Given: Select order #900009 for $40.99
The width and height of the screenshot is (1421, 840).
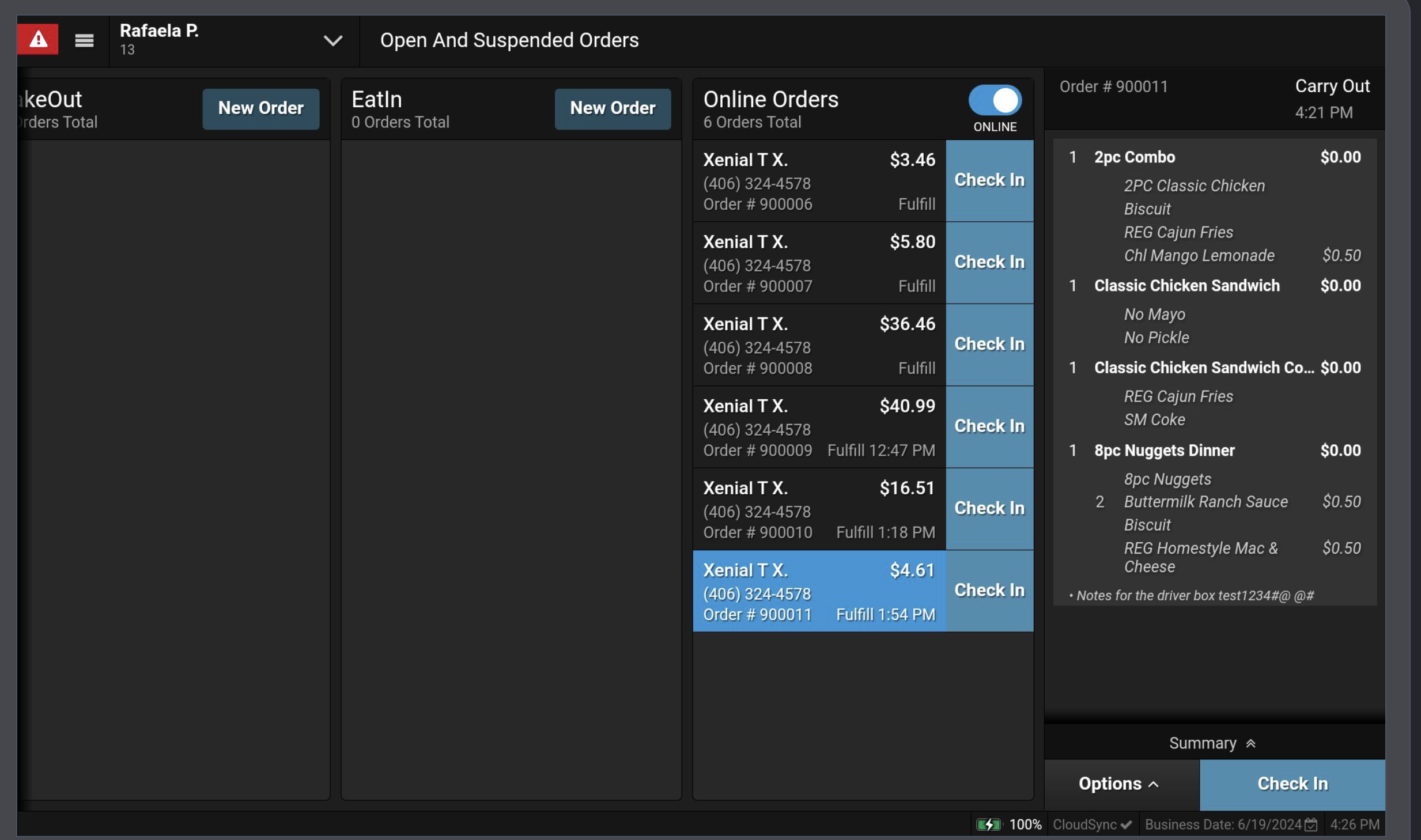Looking at the screenshot, I should click(819, 427).
